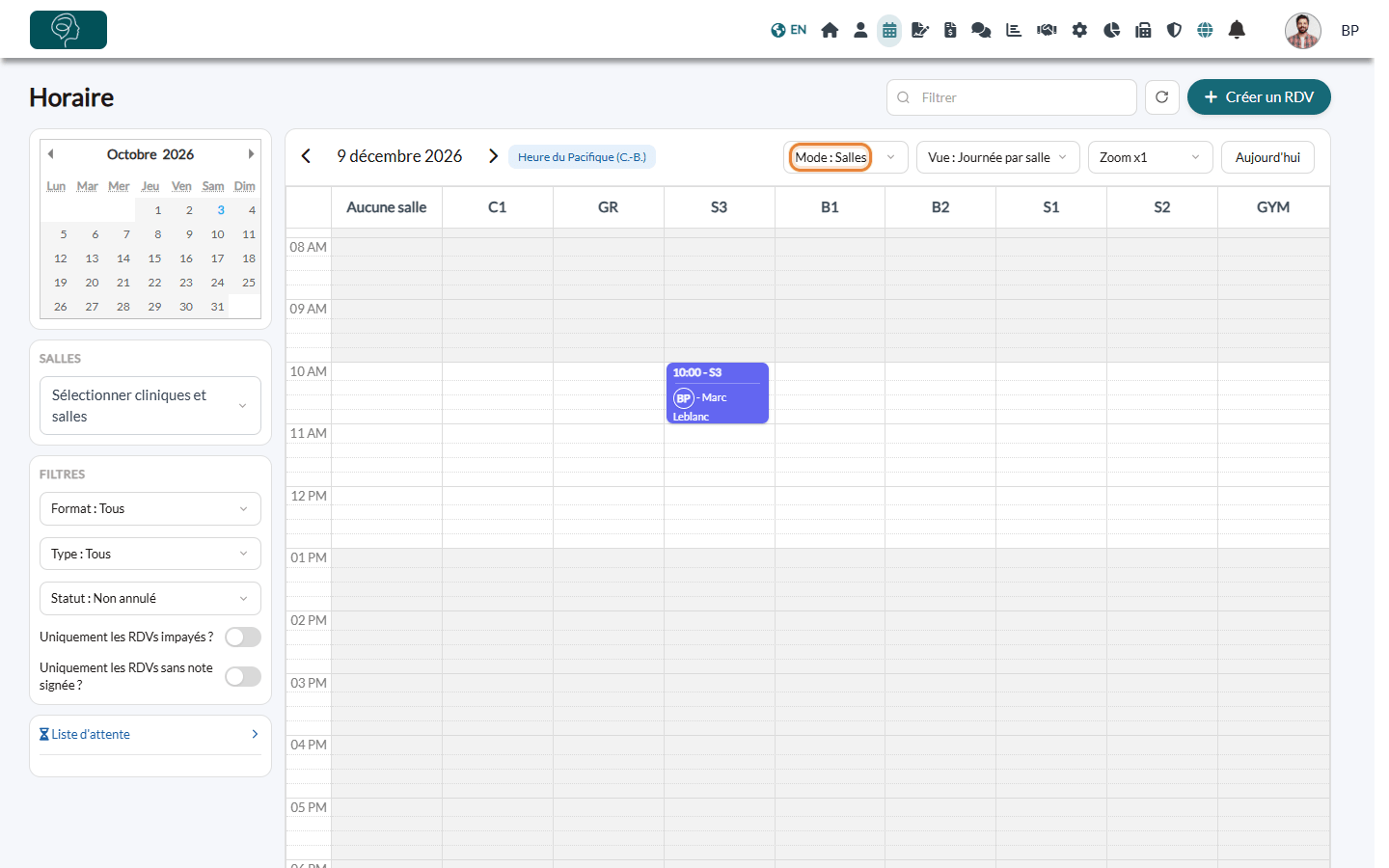Open the 'Vue : Journée par salle' dropdown
1389x868 pixels.
[998, 157]
